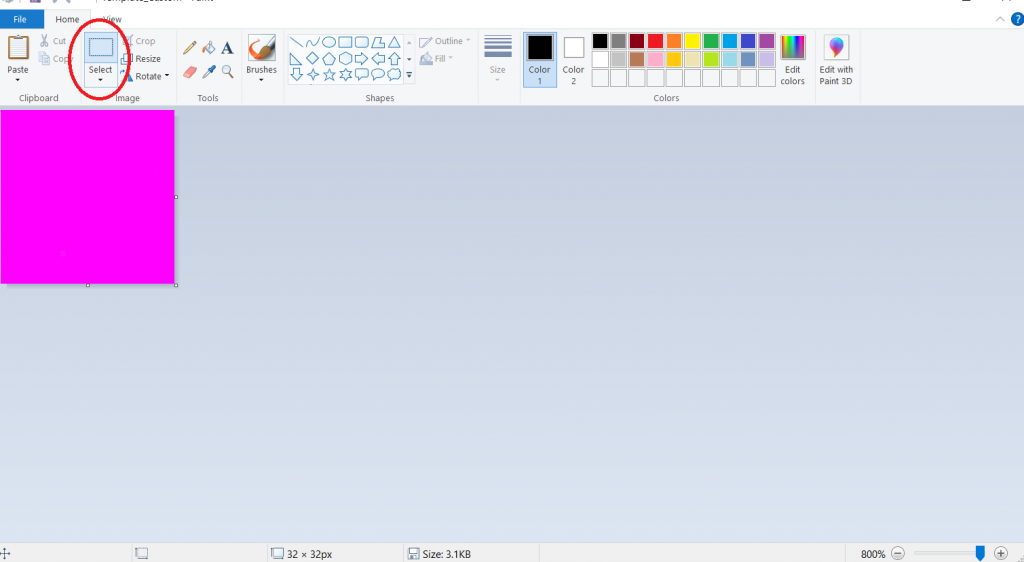The width and height of the screenshot is (1024, 562).
Task: Activate Color 2 background selector
Action: pos(573,60)
